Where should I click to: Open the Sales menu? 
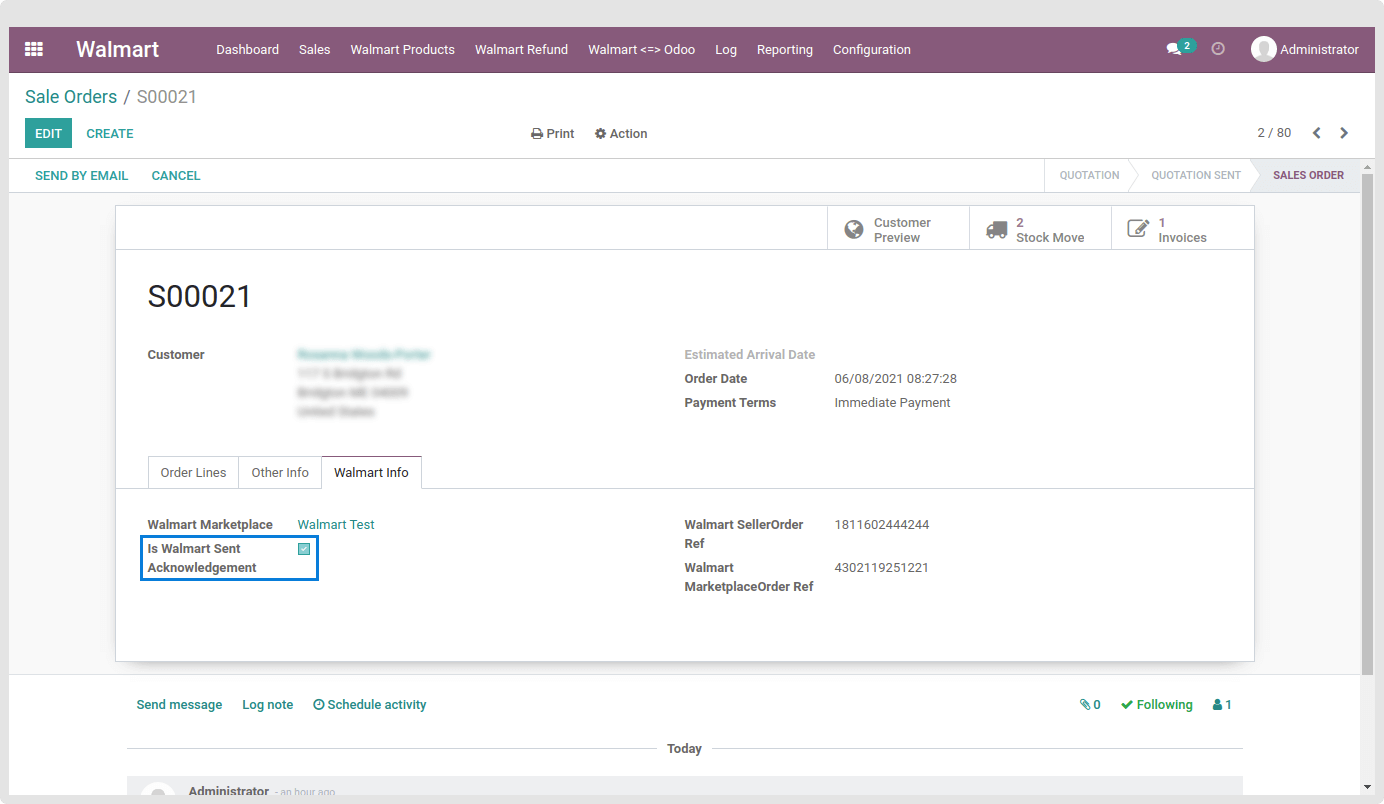(x=314, y=49)
